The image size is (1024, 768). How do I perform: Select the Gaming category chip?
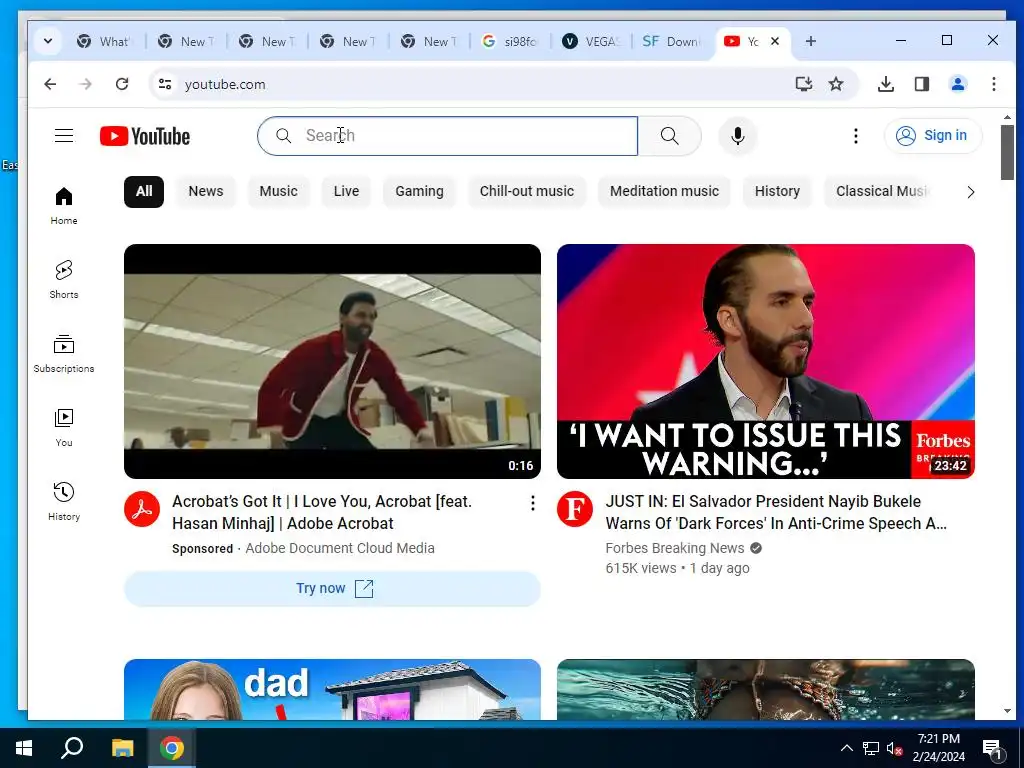click(419, 191)
